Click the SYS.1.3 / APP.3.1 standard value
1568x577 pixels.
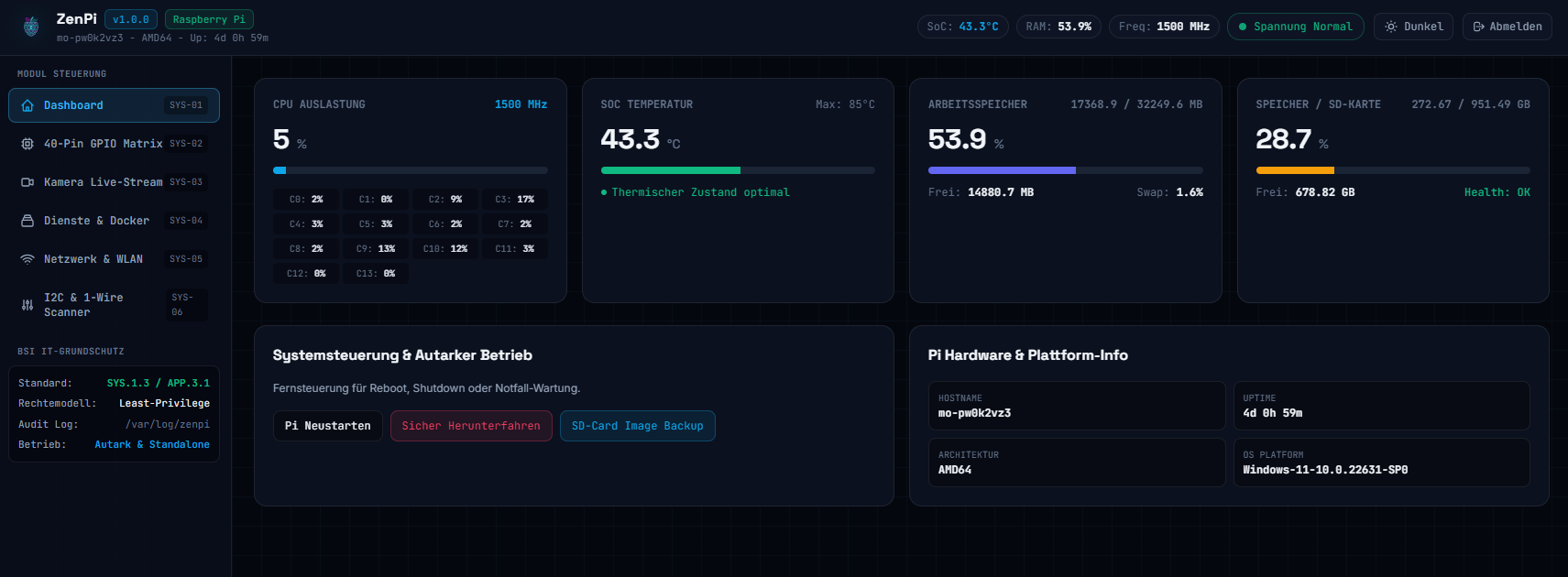click(x=159, y=383)
